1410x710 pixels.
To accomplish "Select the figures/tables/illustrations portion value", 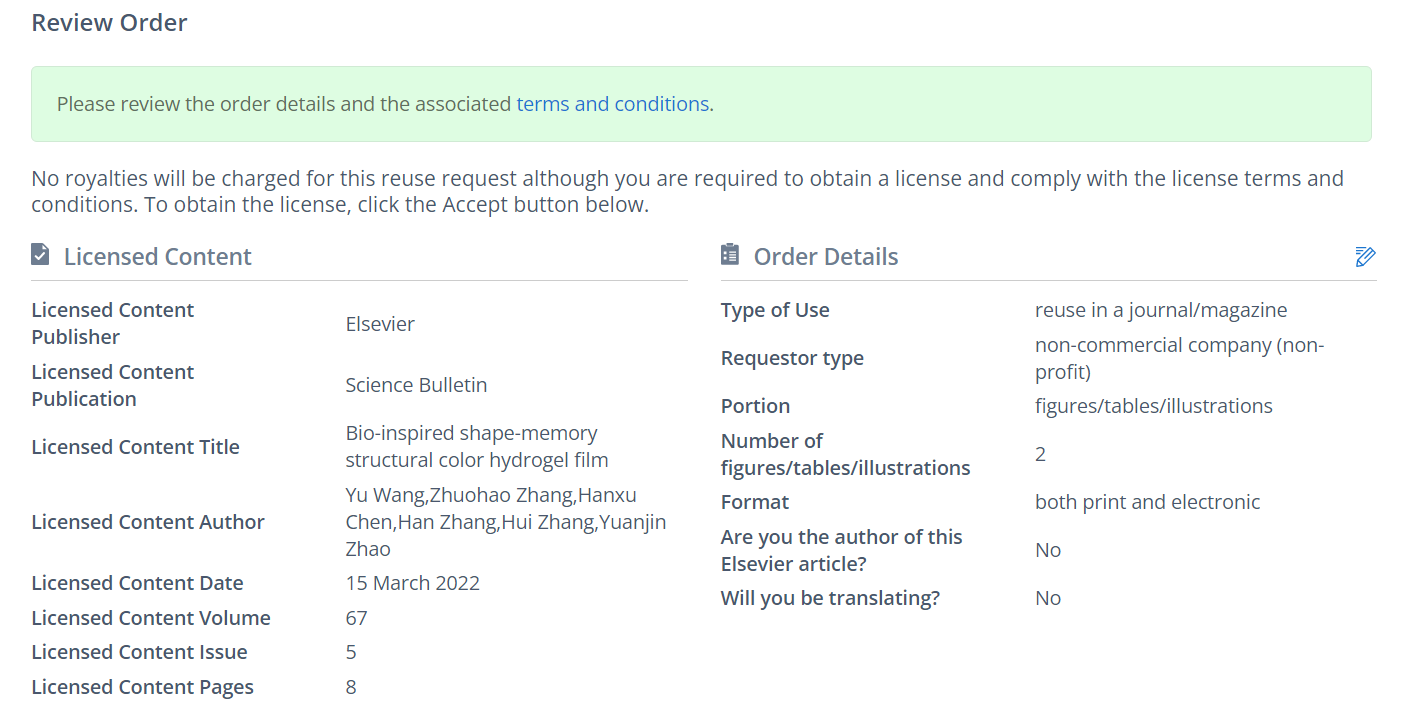I will click(x=1153, y=406).
